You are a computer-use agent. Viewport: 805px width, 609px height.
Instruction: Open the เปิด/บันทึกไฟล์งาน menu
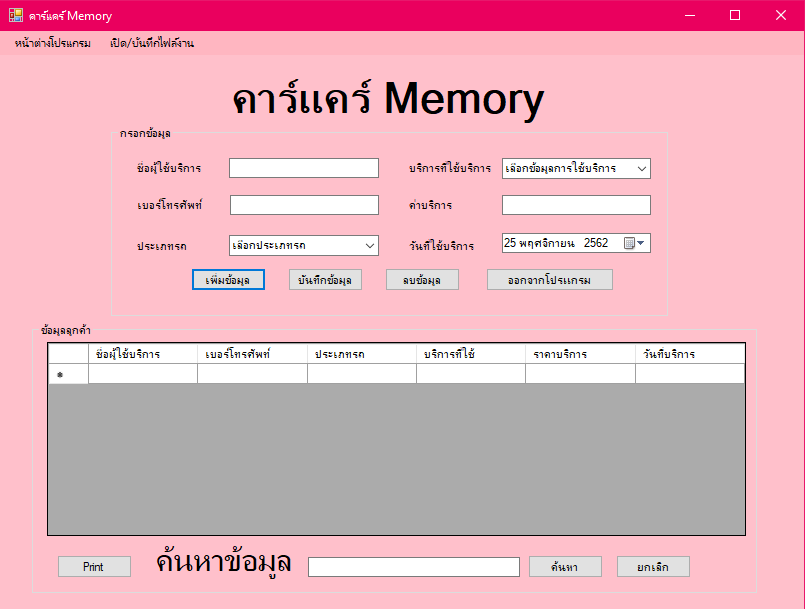click(x=152, y=43)
